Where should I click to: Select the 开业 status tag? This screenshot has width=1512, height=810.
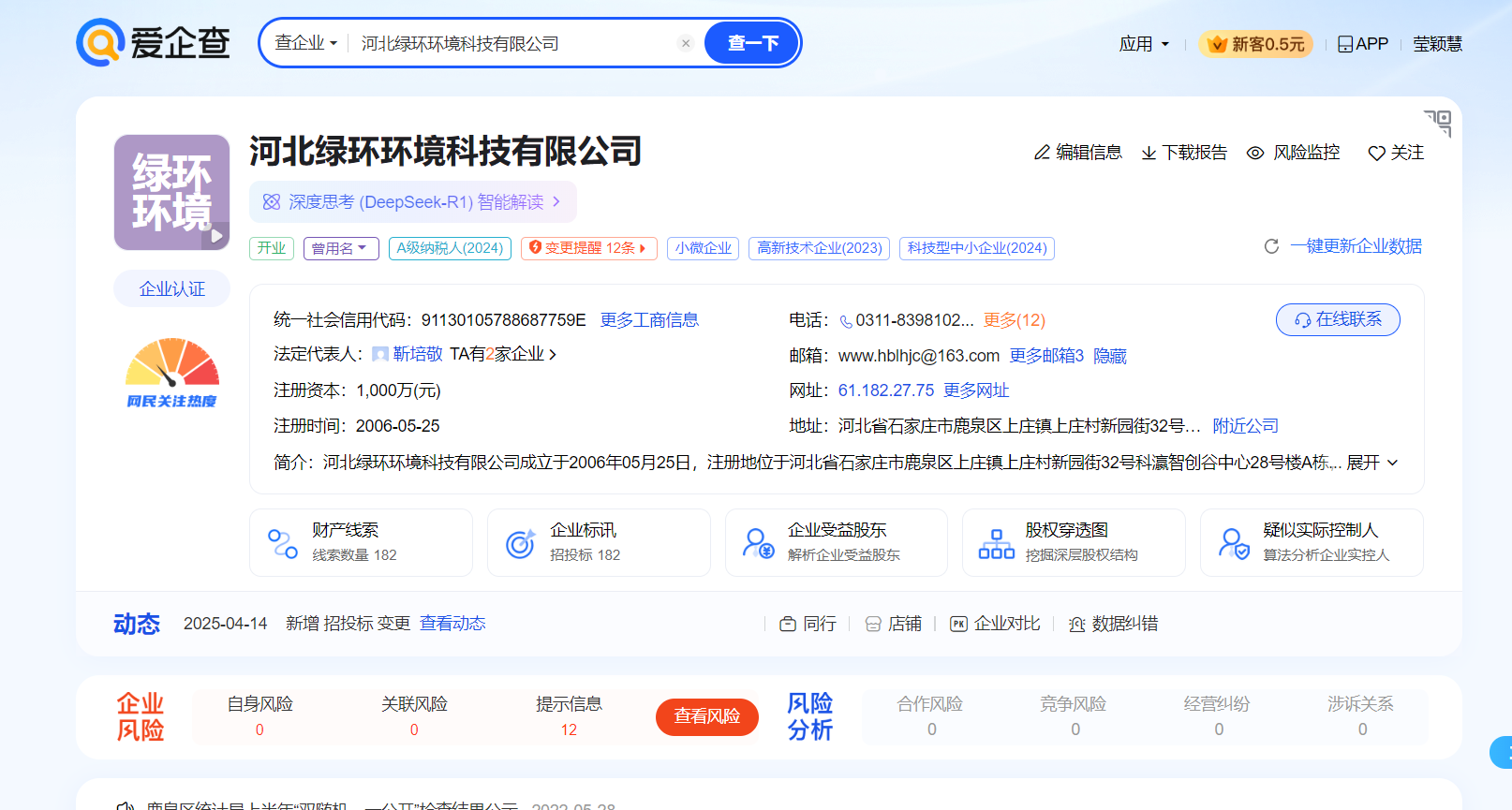coord(272,248)
